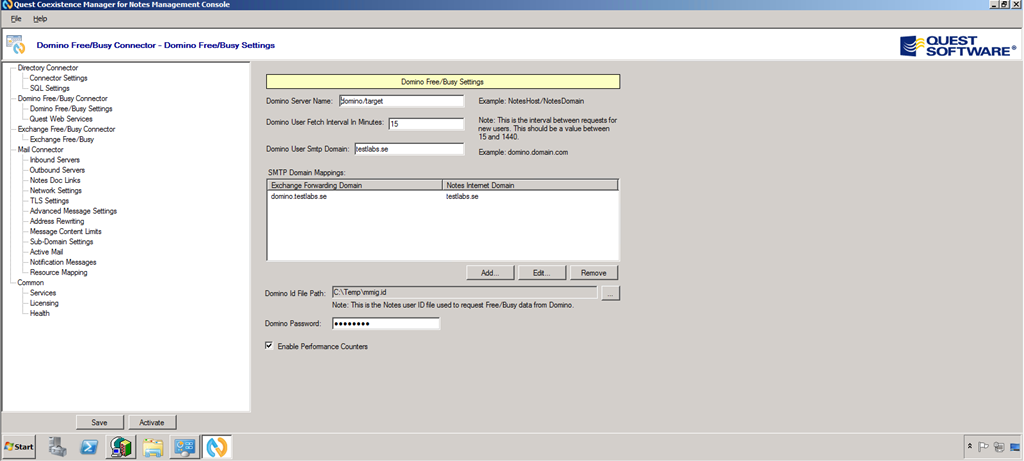Switch to Quest Coexistence Manager taskbar icon
Screen dimensions: 1024x461
[216, 447]
